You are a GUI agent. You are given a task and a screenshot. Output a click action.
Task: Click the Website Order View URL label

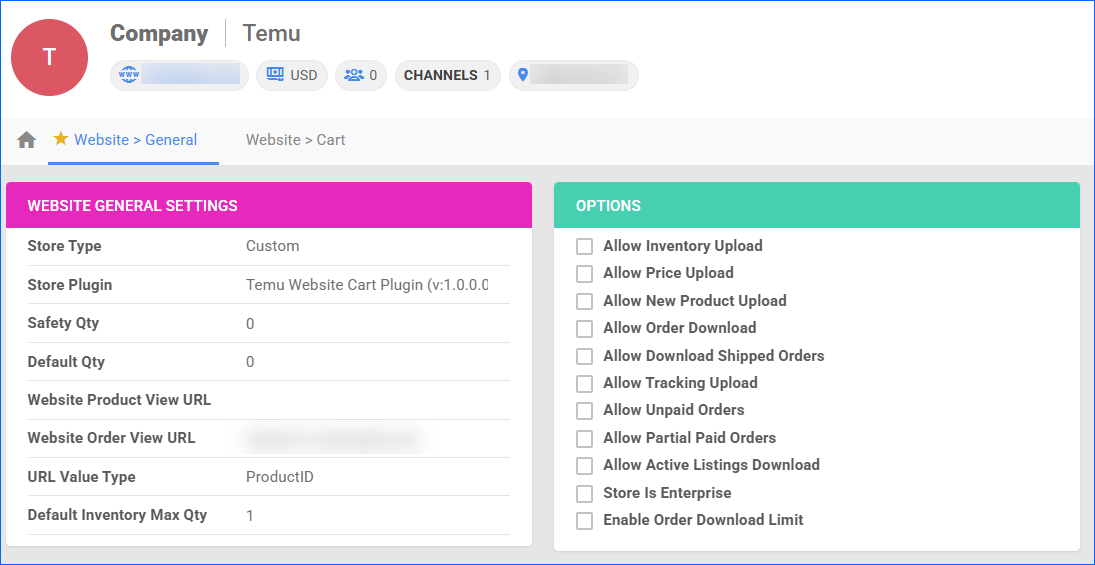pyautogui.click(x=111, y=439)
